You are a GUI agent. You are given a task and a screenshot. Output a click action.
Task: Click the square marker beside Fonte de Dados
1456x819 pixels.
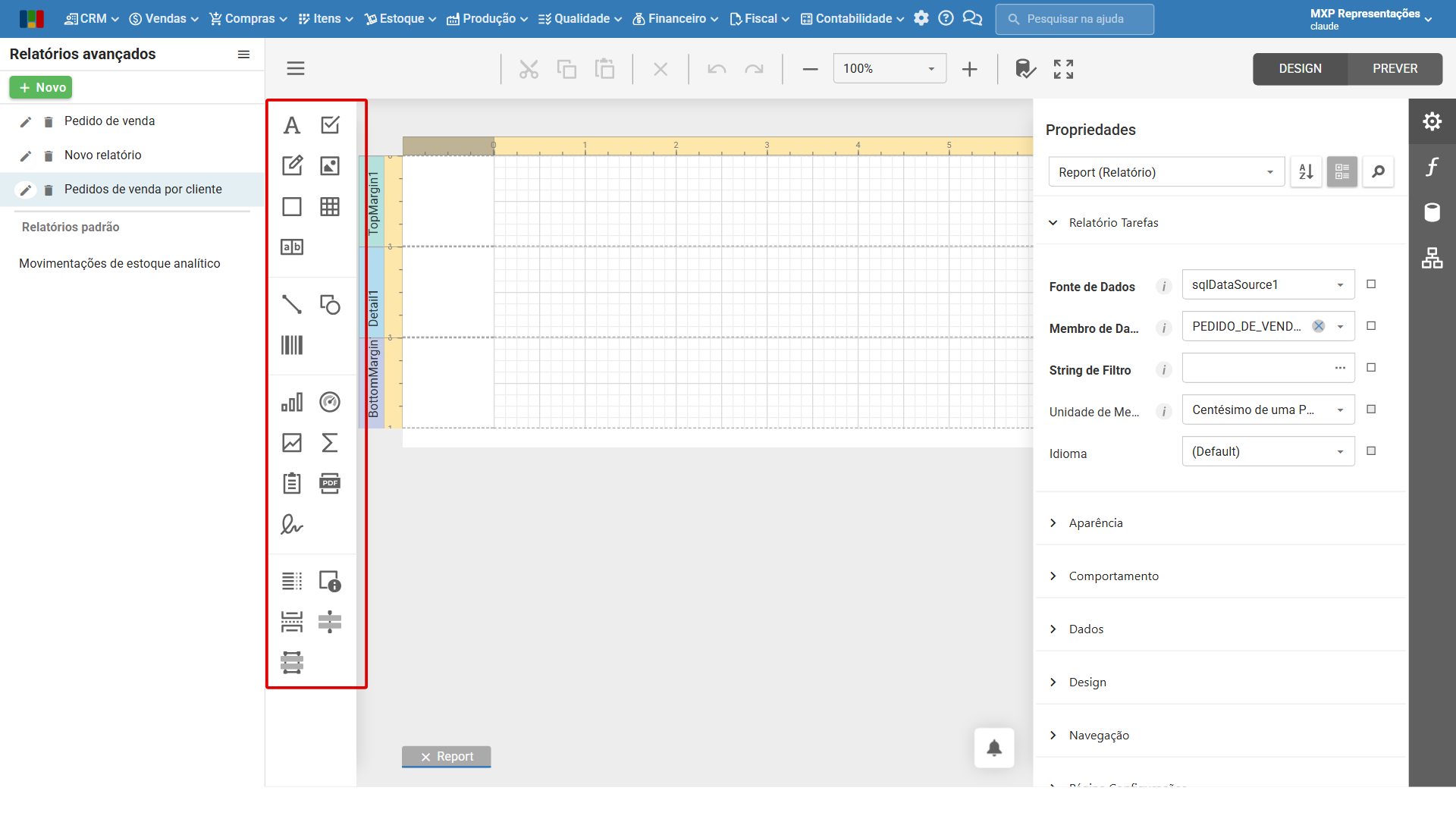point(1371,284)
